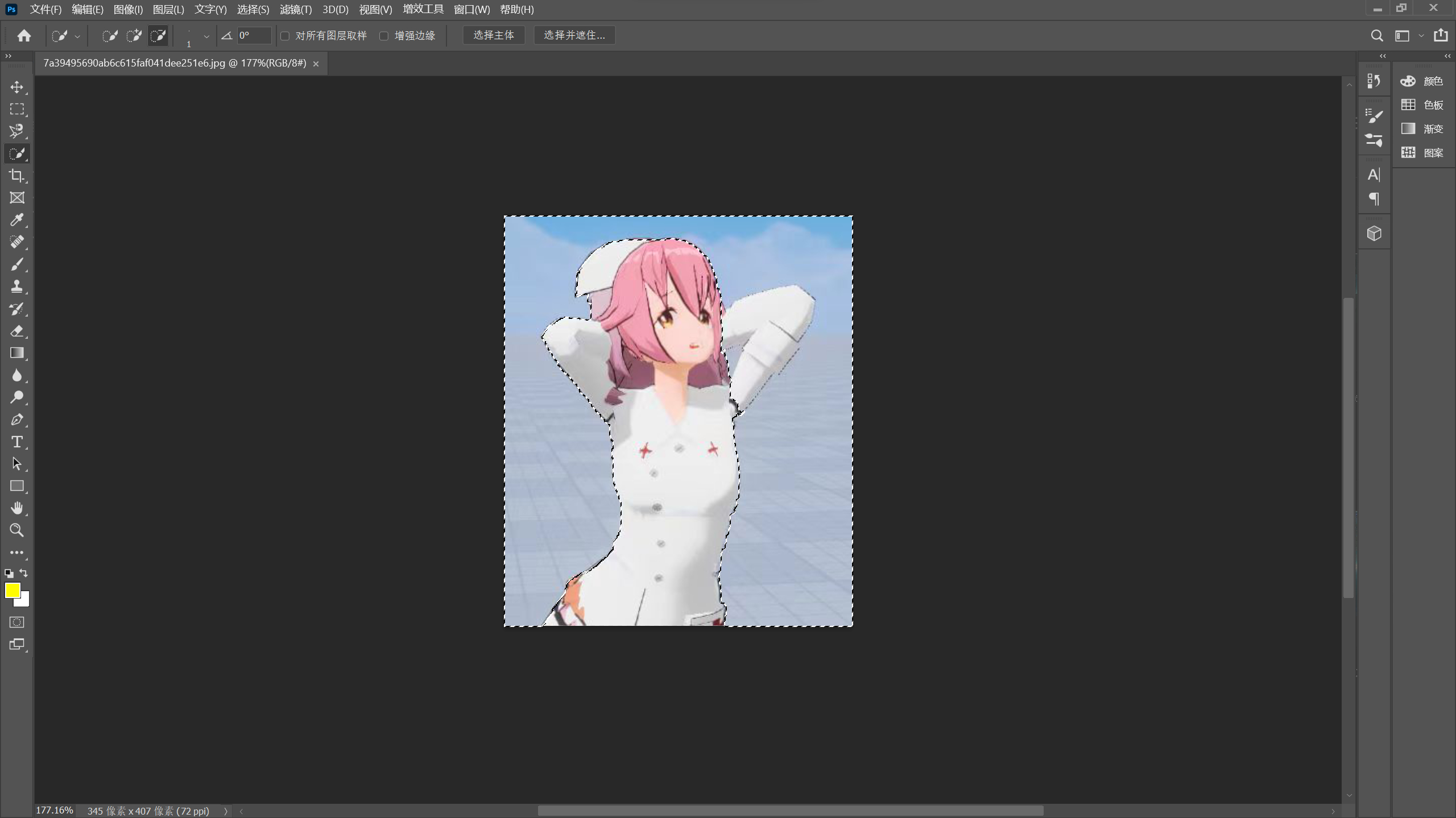Enable 增强边缘 checkbox
Screen dimensions: 1456x818
pyautogui.click(x=384, y=36)
